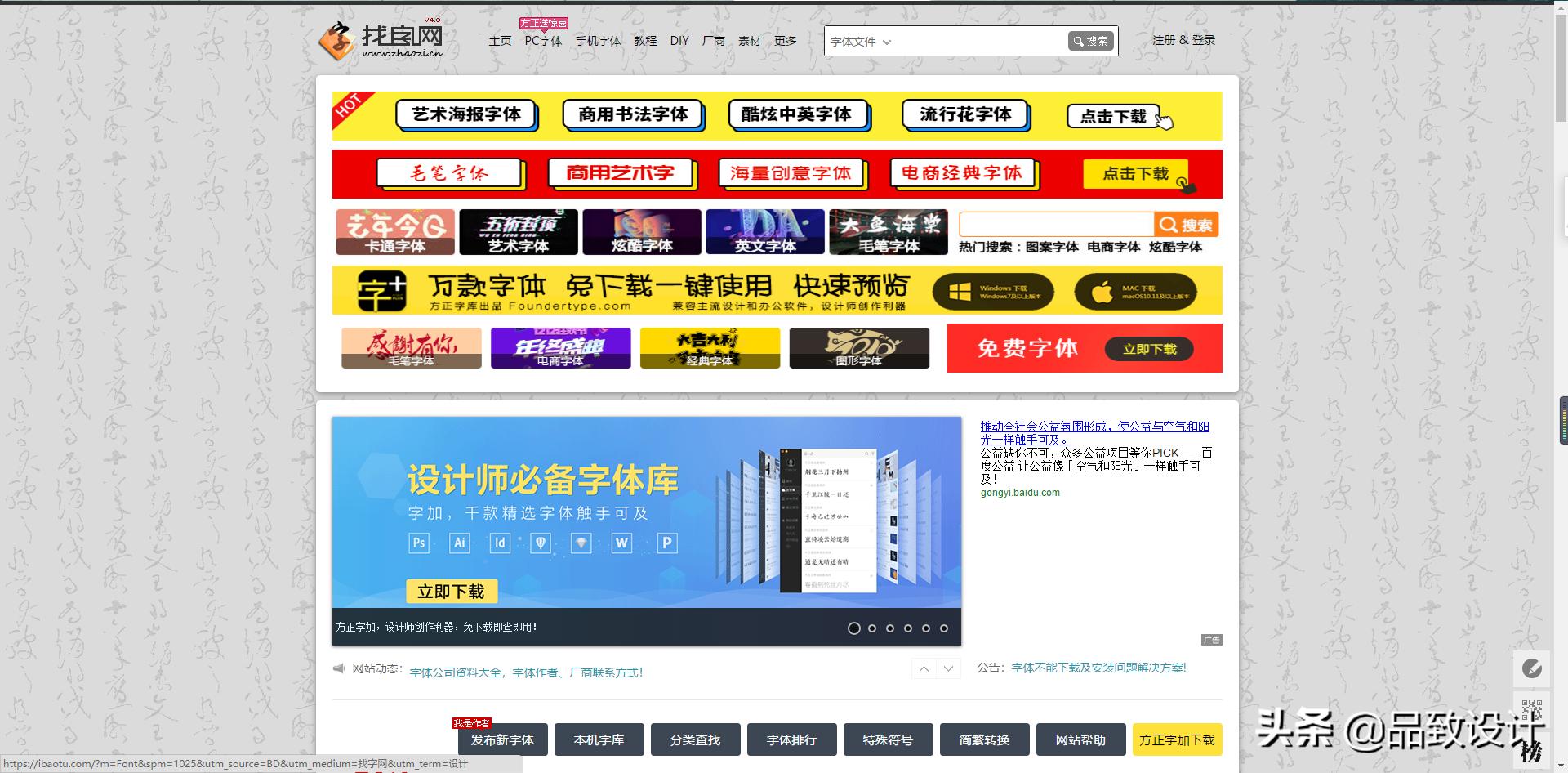1568x773 pixels.
Task: Collapse the announcement using the up chevron
Action: pos(924,668)
